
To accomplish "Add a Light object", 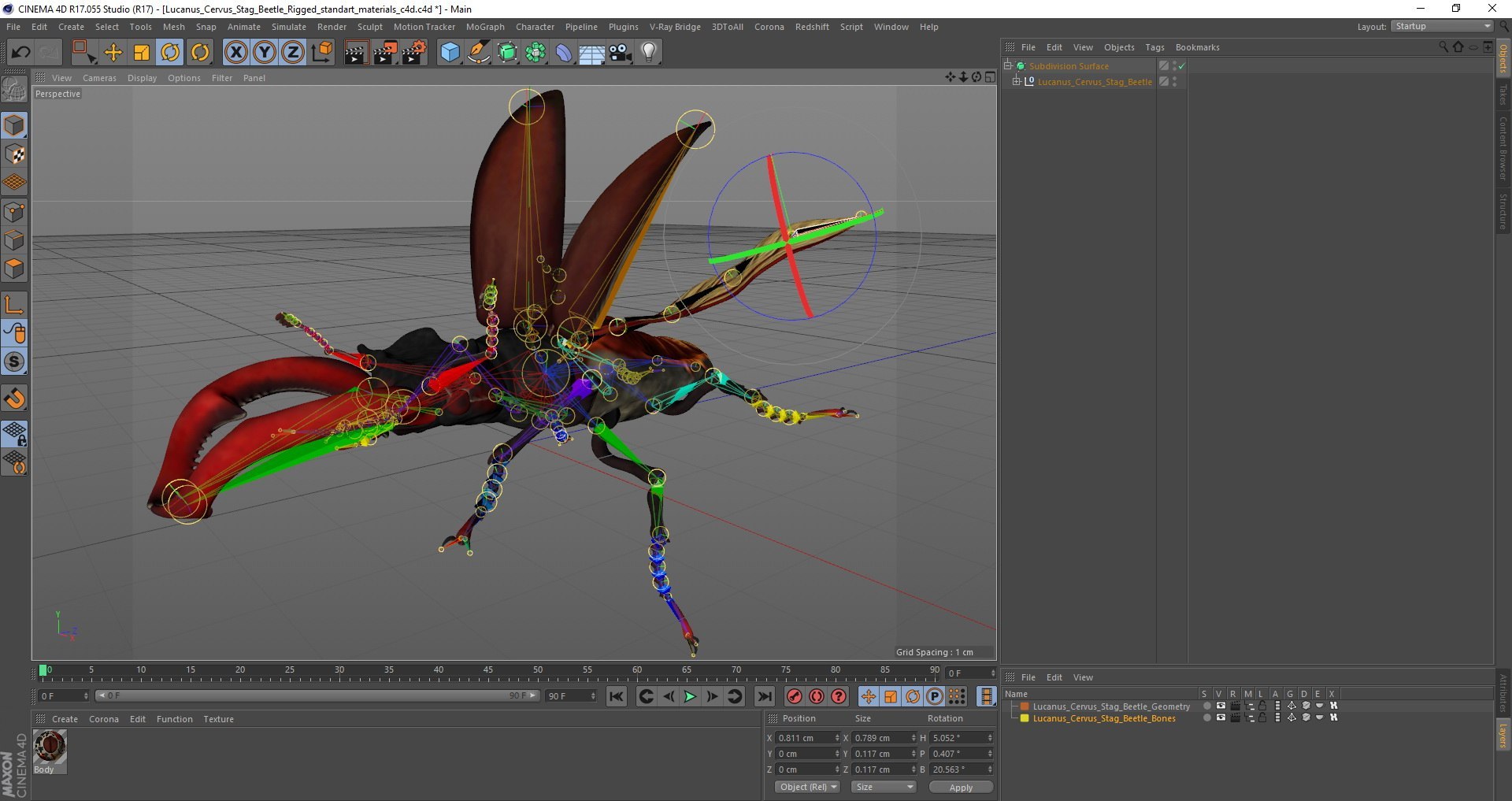I will point(649,53).
